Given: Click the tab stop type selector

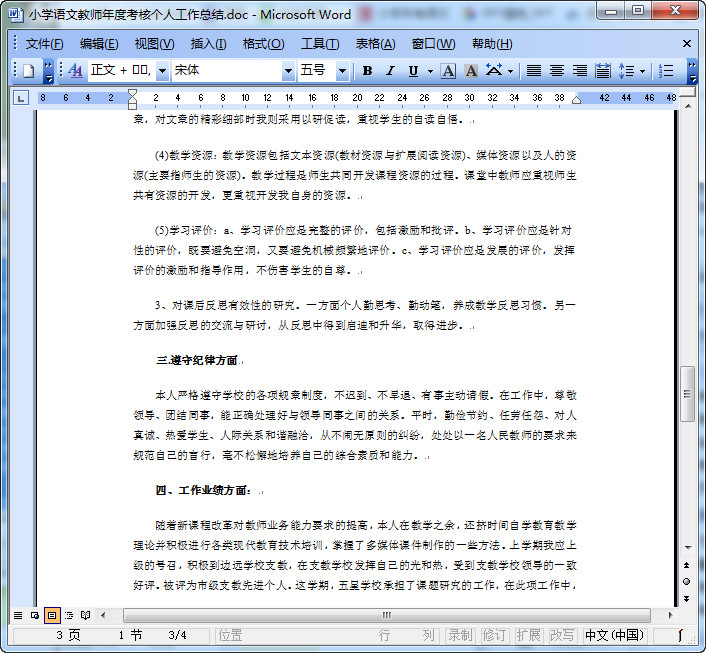Looking at the screenshot, I should click(21, 98).
